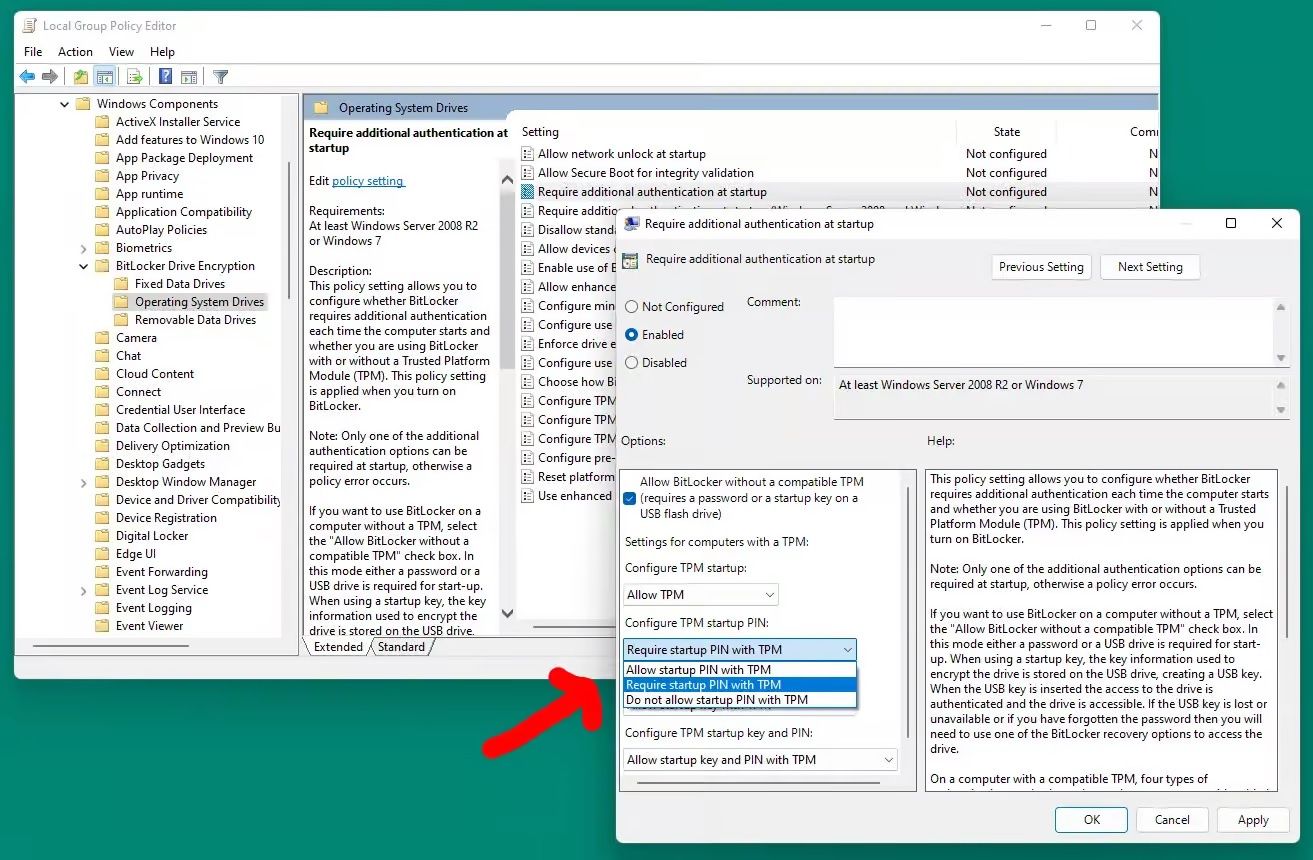Click the Export List toolbar icon
The height and width of the screenshot is (860, 1313).
tap(135, 77)
